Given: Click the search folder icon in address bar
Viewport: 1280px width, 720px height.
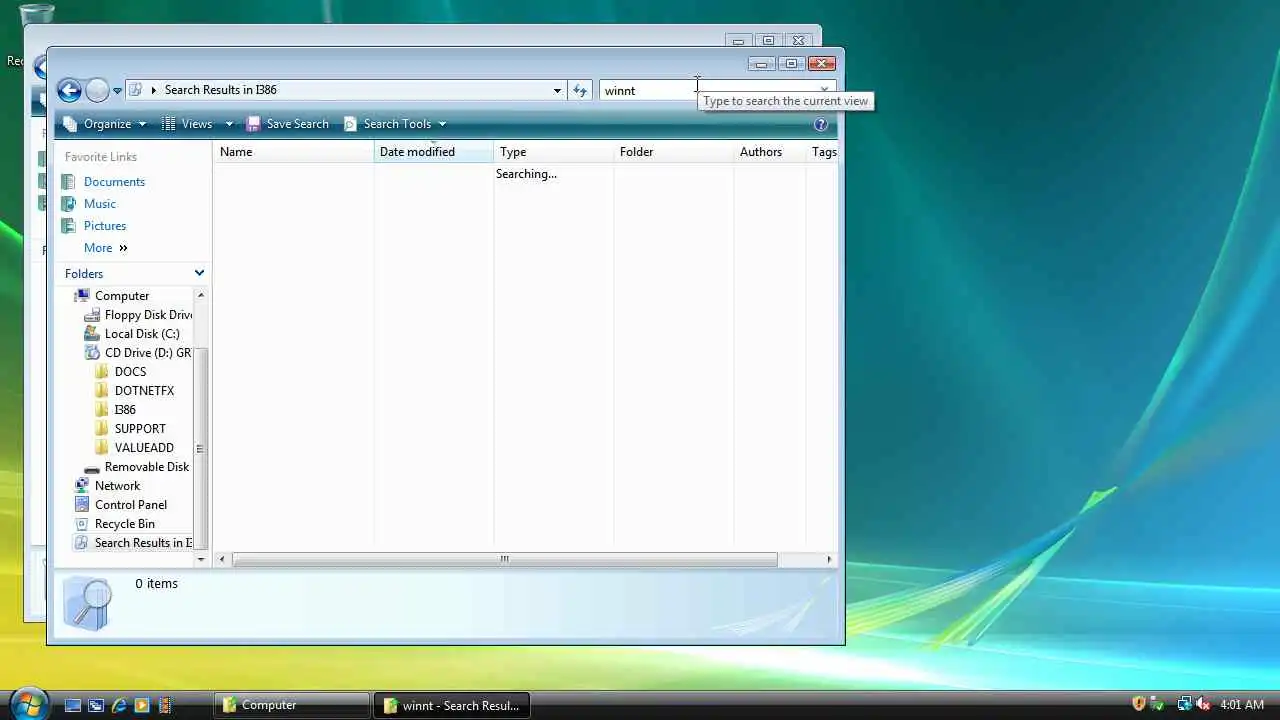Looking at the screenshot, I should tap(137, 90).
